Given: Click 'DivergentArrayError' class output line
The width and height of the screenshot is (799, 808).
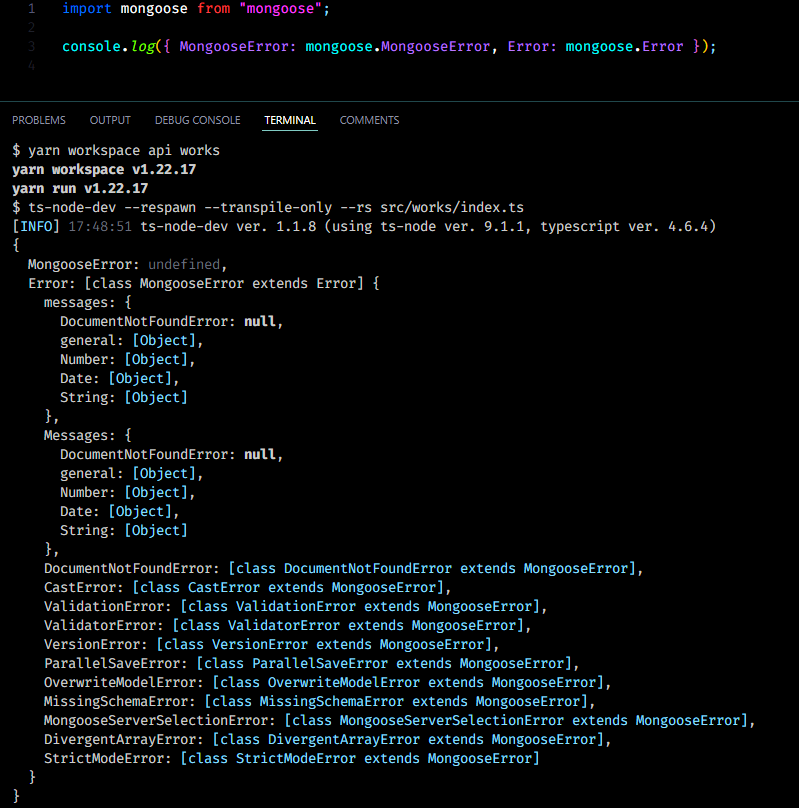Looking at the screenshot, I should coord(328,739).
